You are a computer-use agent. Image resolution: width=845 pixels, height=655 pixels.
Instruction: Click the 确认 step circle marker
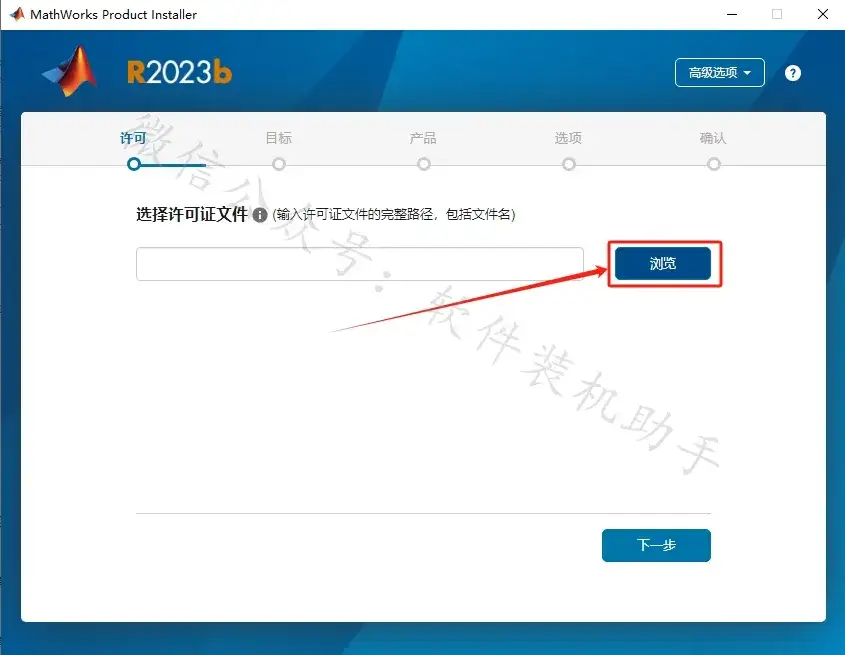pos(714,164)
